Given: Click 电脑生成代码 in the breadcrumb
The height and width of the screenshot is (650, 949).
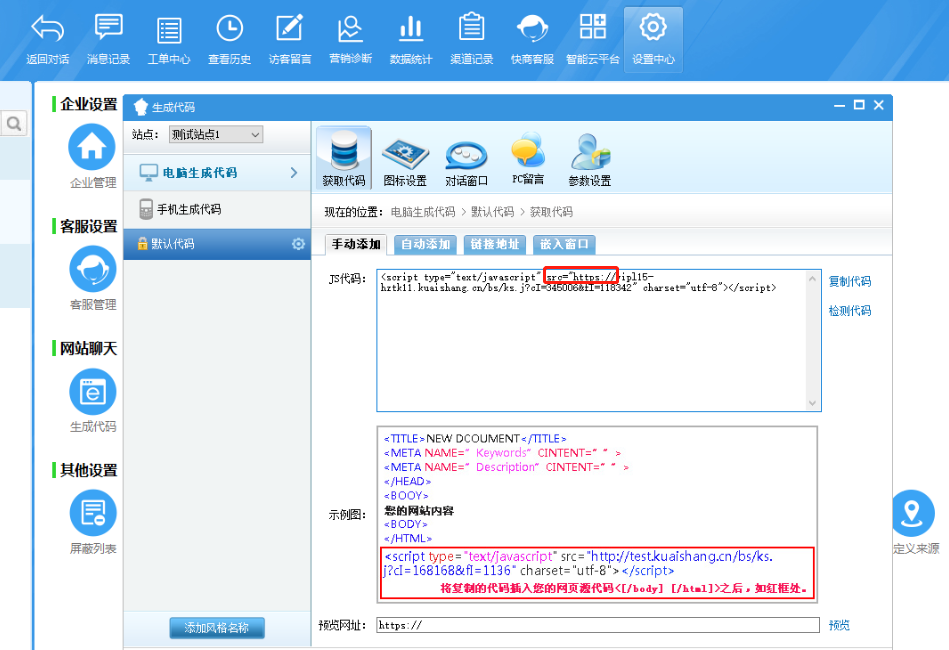Looking at the screenshot, I should point(422,212).
